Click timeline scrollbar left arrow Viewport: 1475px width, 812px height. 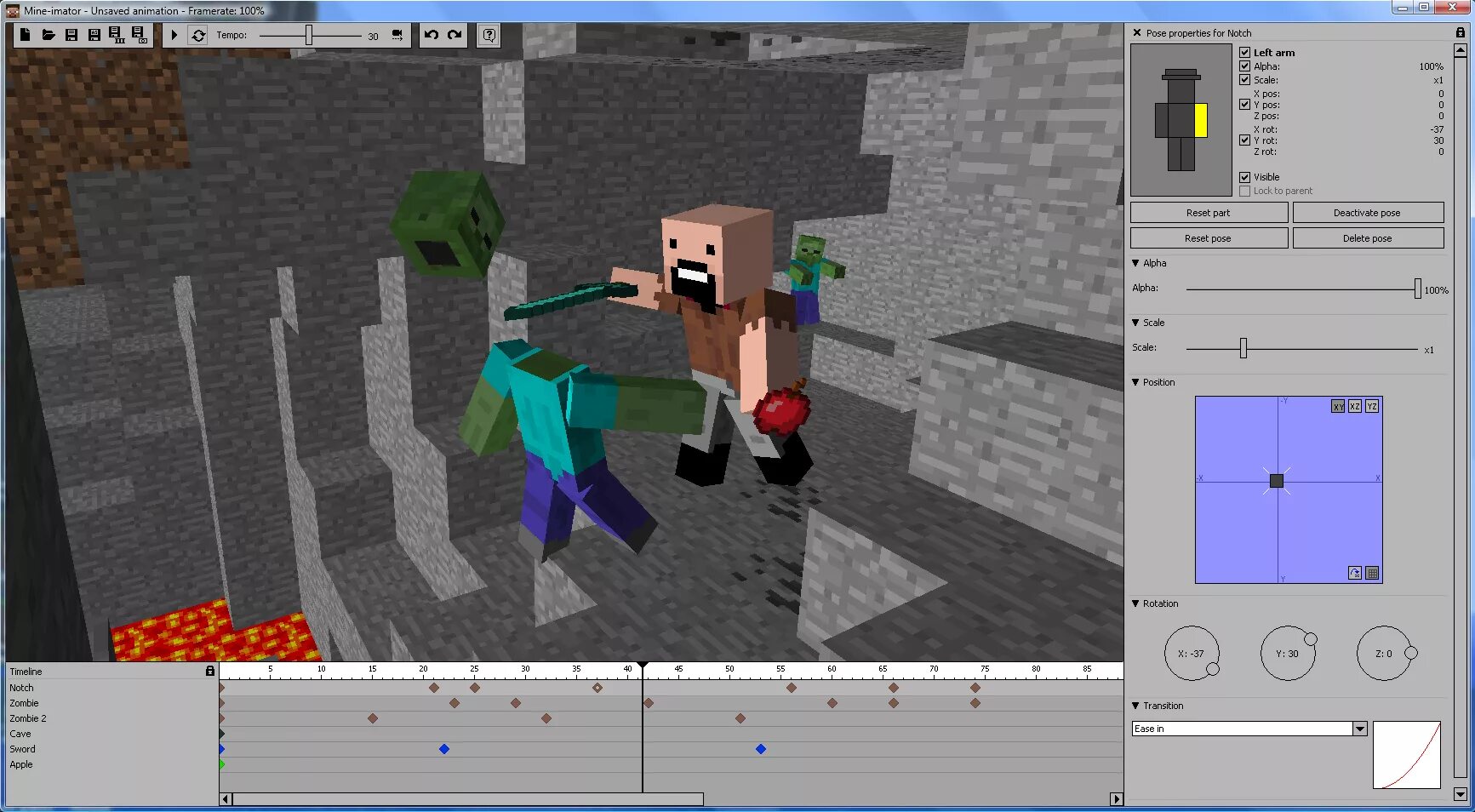coord(226,799)
